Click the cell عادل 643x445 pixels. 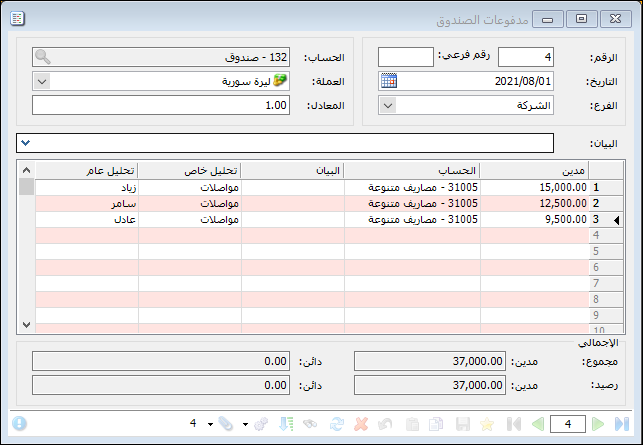pos(87,219)
